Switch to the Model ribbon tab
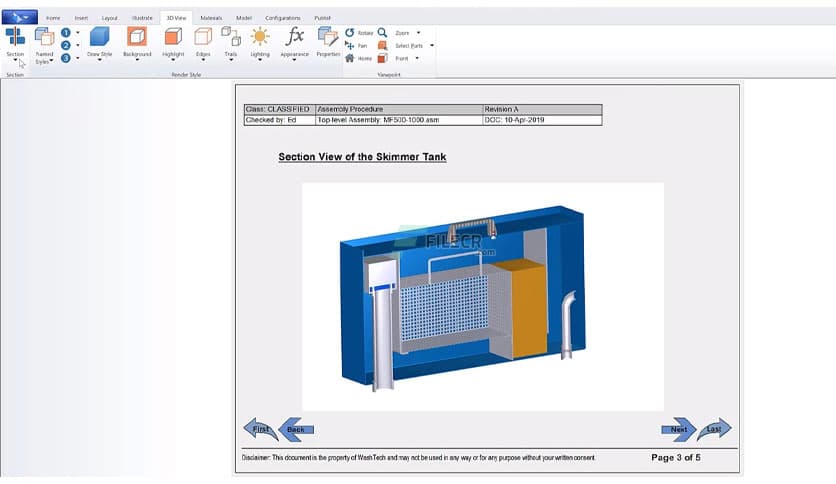The image size is (836, 484). (244, 18)
